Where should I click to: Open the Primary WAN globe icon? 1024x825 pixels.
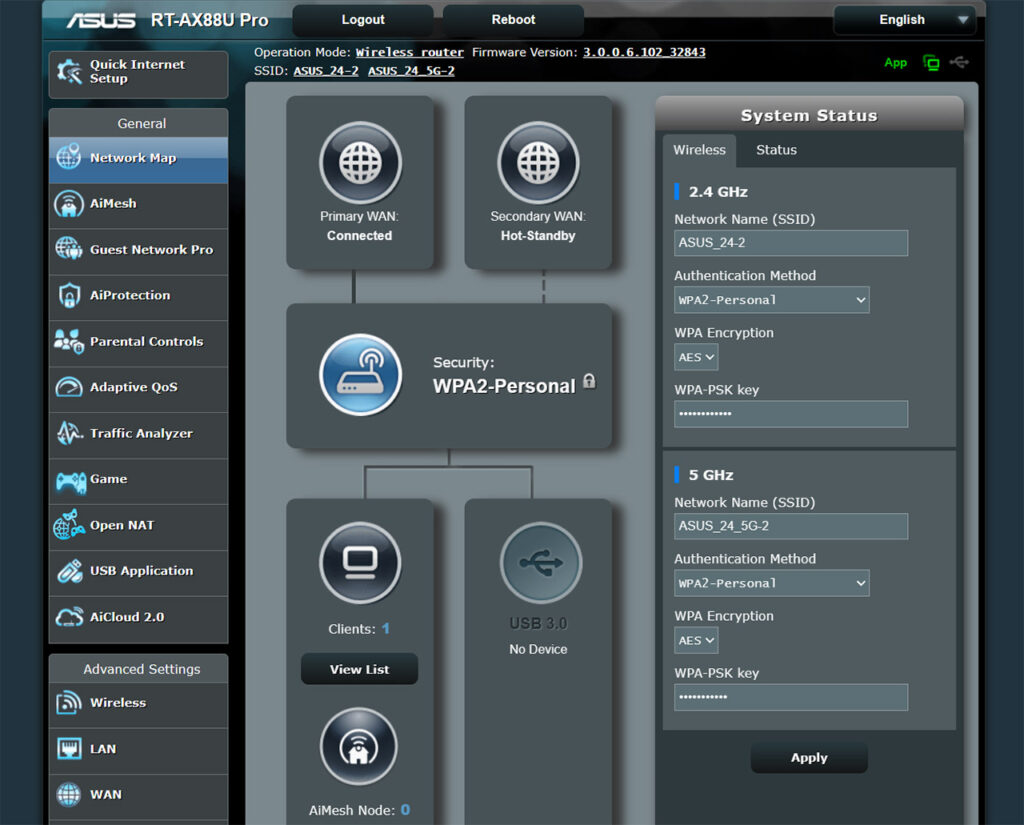coord(360,161)
